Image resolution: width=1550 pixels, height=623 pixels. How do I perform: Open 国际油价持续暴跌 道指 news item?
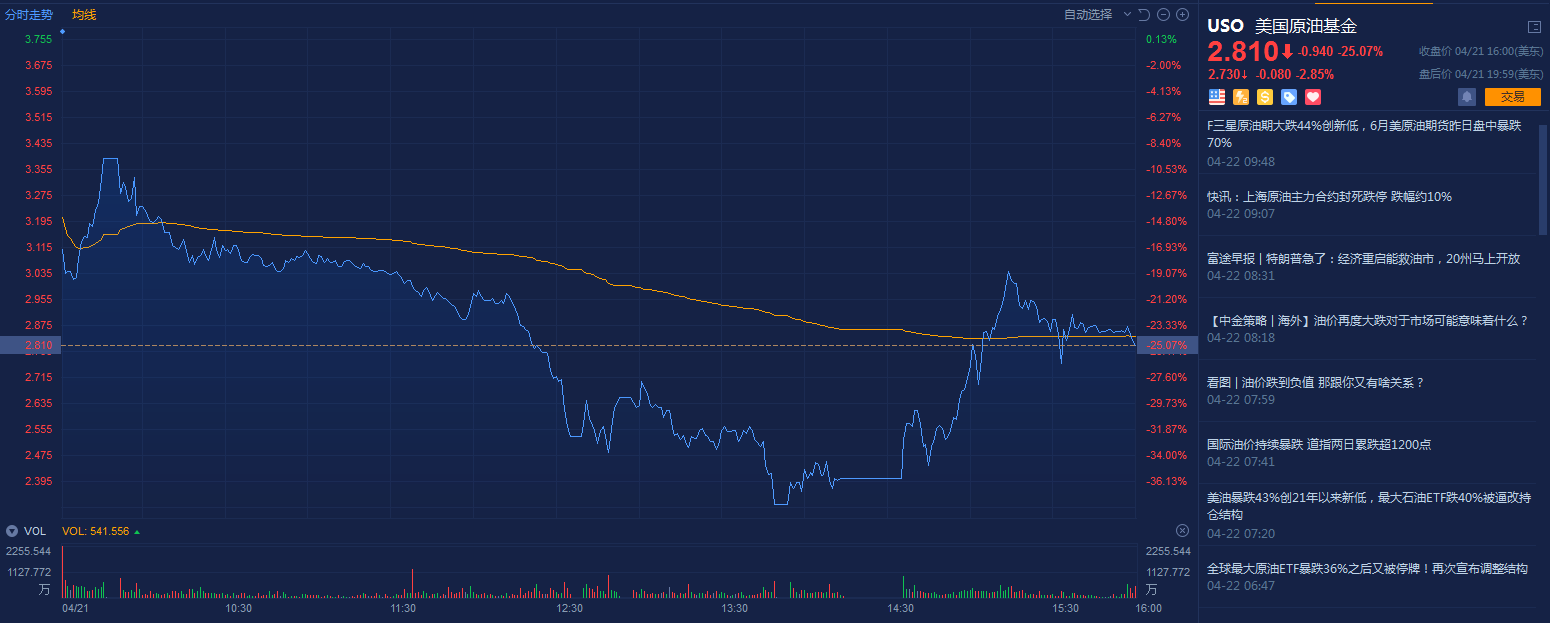(x=1319, y=445)
